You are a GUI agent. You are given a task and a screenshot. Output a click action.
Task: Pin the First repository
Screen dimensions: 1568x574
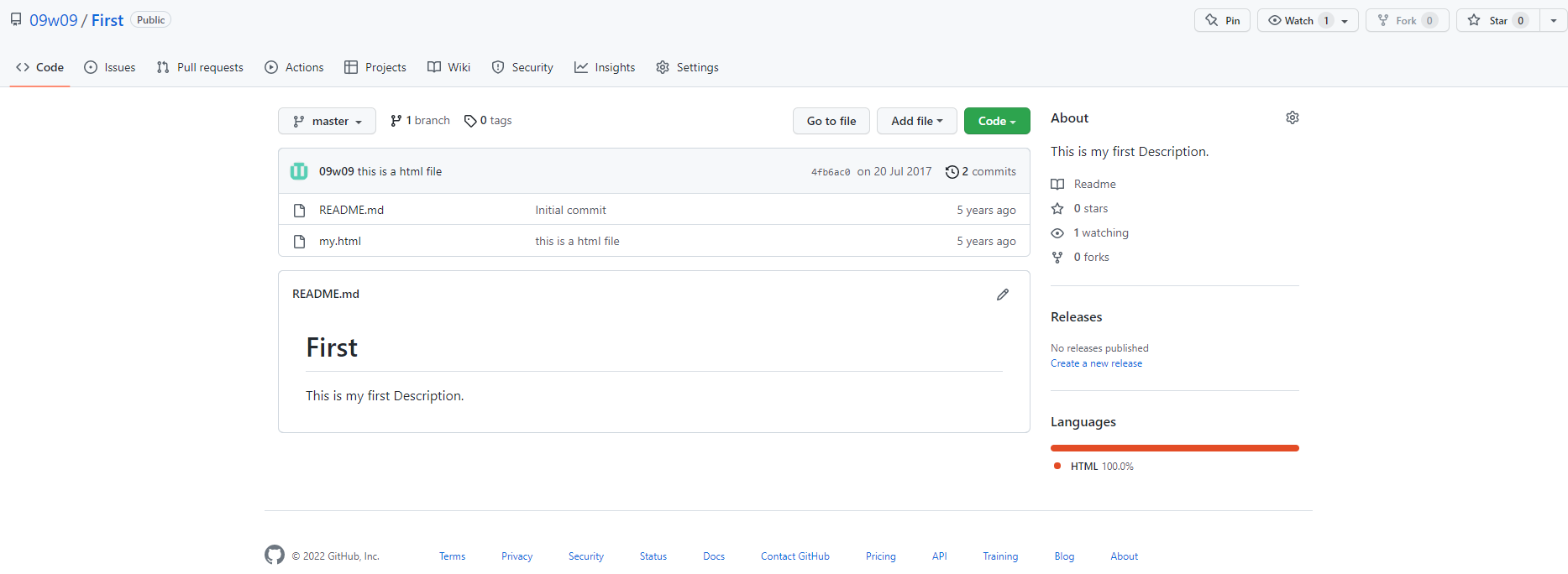tap(1222, 20)
